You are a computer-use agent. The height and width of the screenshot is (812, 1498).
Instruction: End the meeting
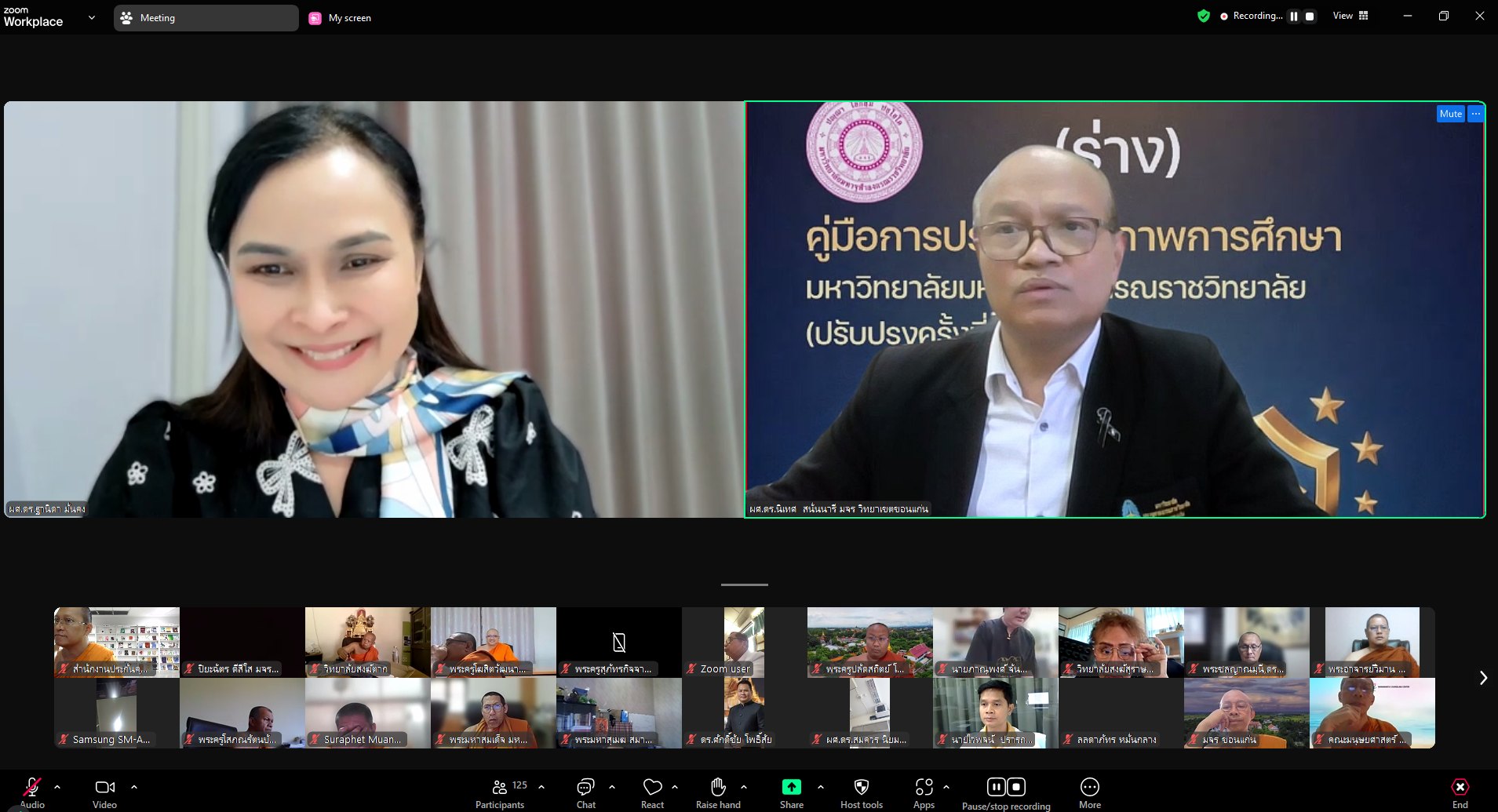click(1460, 787)
